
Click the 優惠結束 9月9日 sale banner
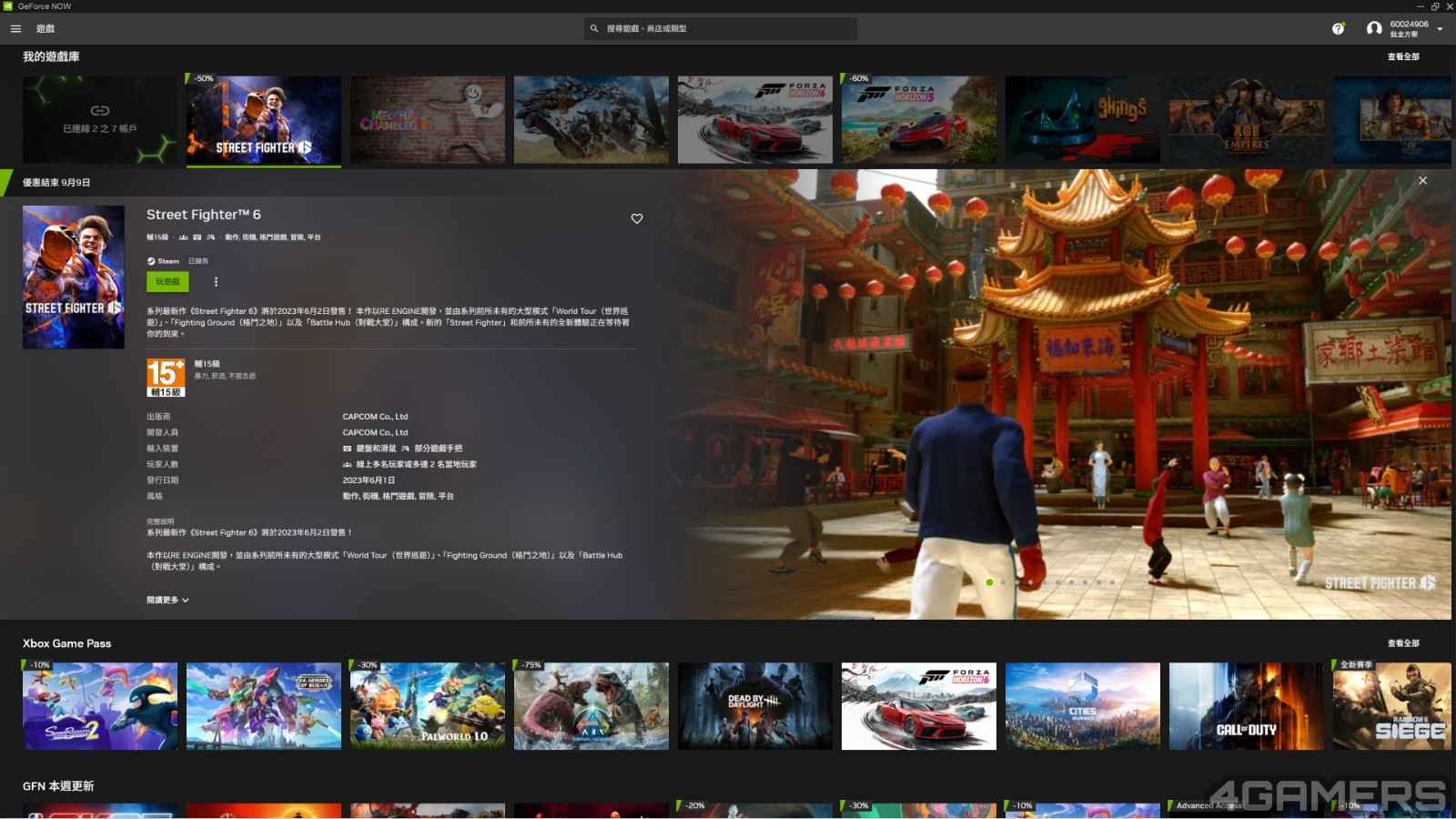(x=56, y=183)
